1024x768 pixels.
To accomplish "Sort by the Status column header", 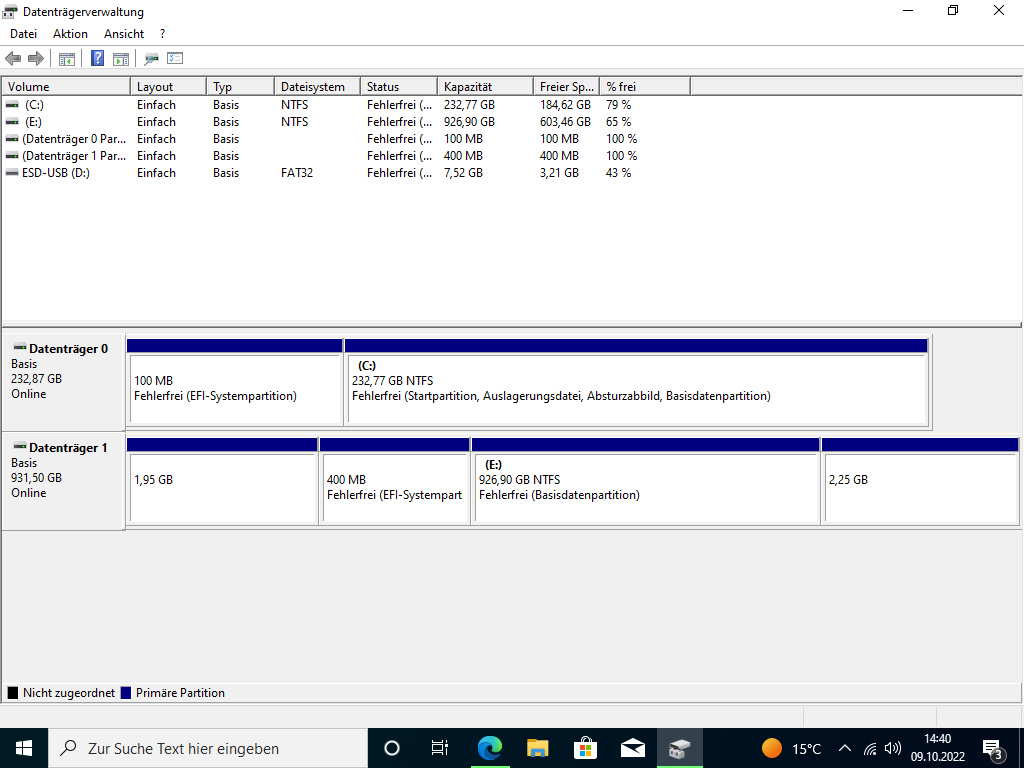I will click(x=399, y=86).
